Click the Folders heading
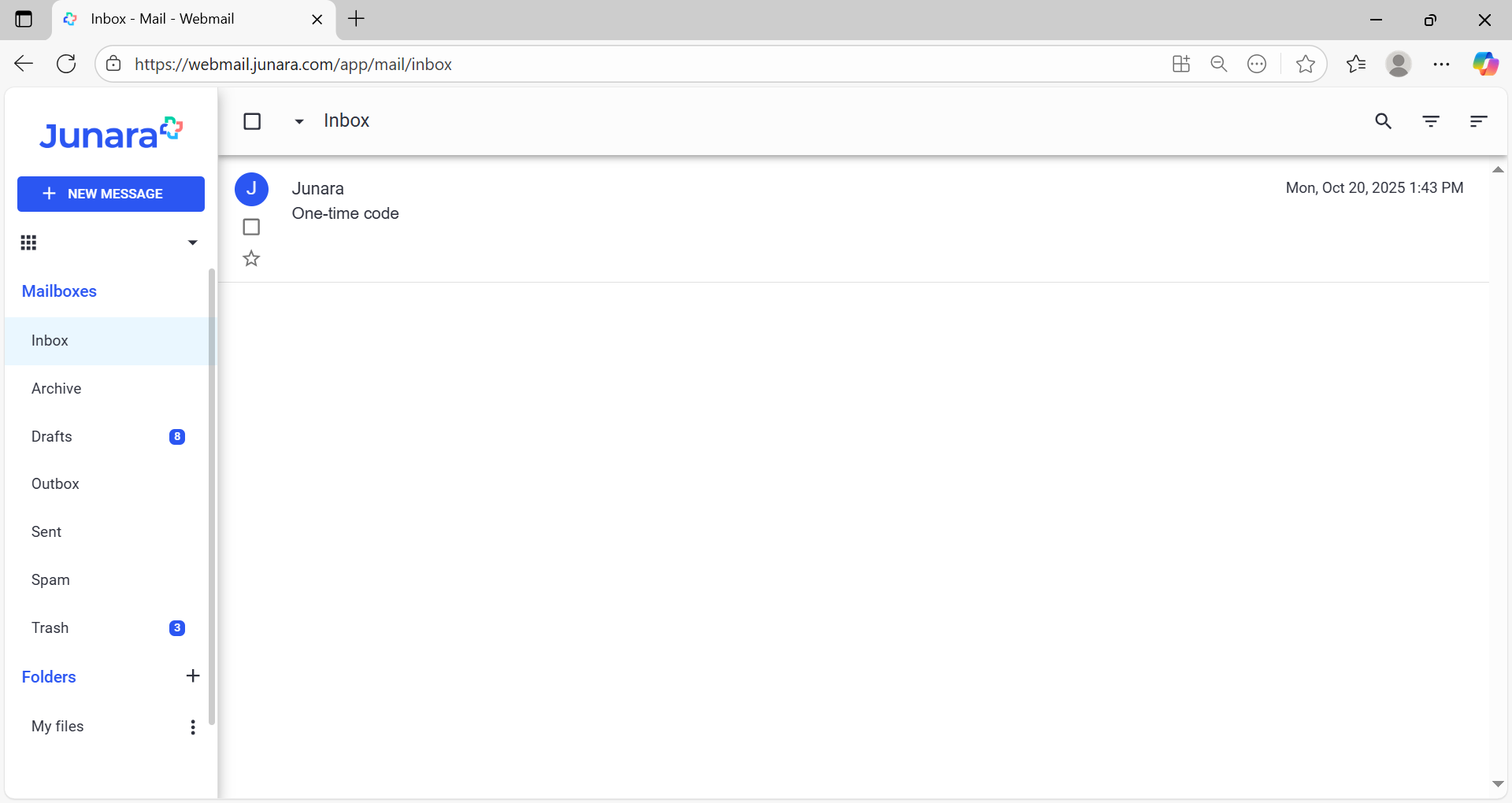1512x803 pixels. click(49, 677)
